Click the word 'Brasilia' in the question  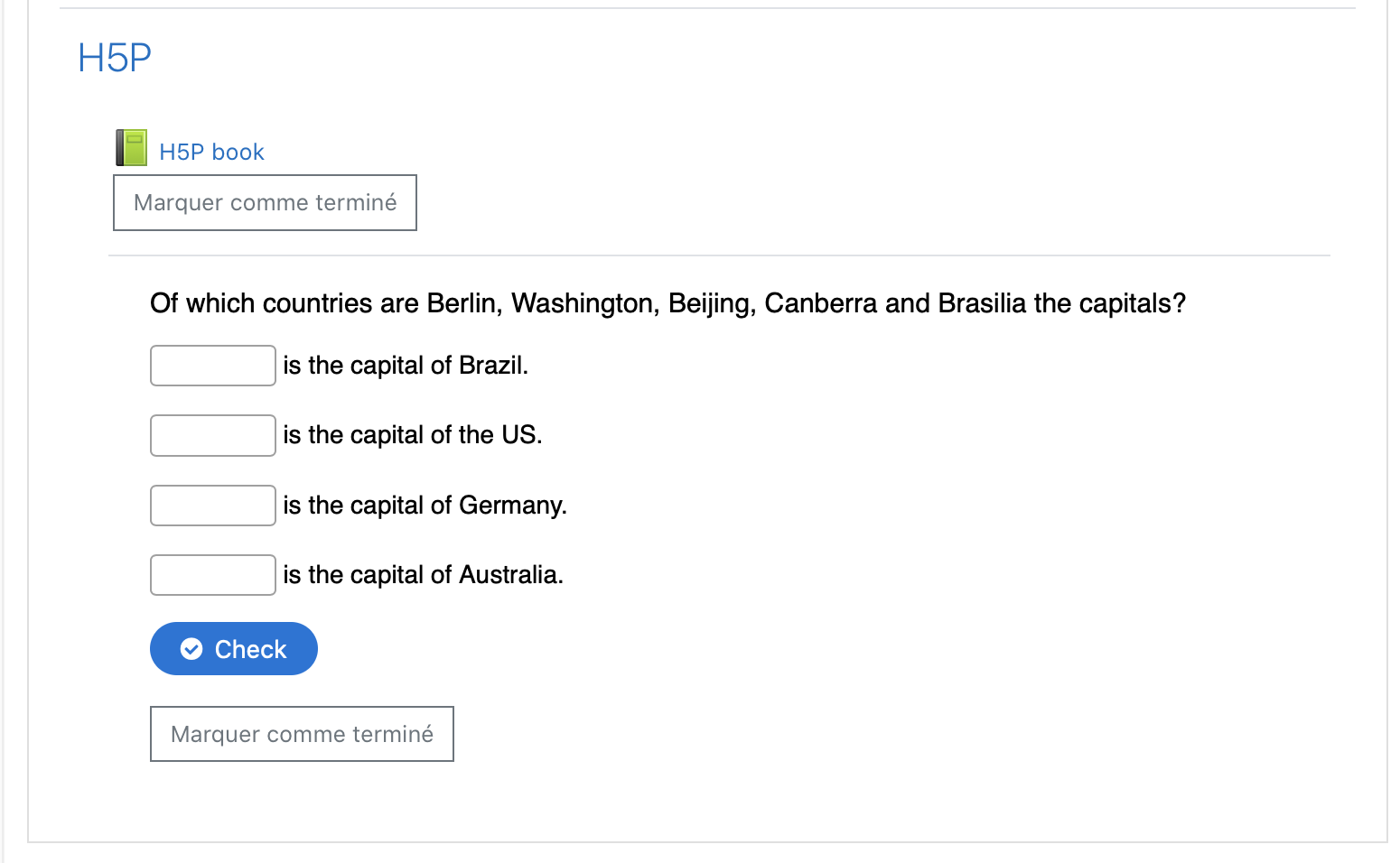pos(982,303)
